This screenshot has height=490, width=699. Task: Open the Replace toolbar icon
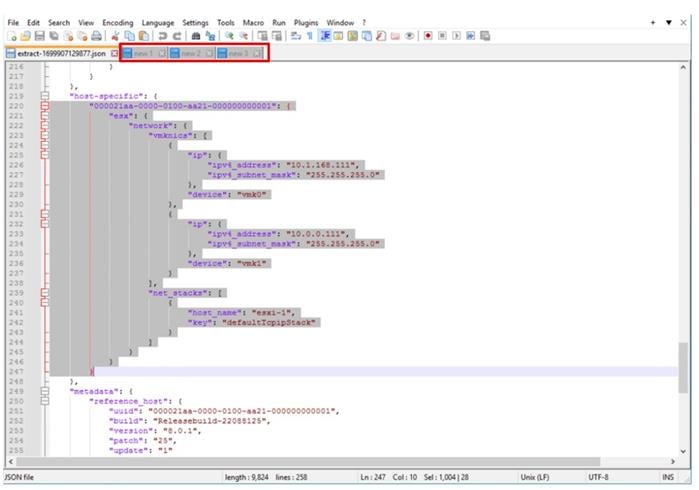[x=210, y=36]
